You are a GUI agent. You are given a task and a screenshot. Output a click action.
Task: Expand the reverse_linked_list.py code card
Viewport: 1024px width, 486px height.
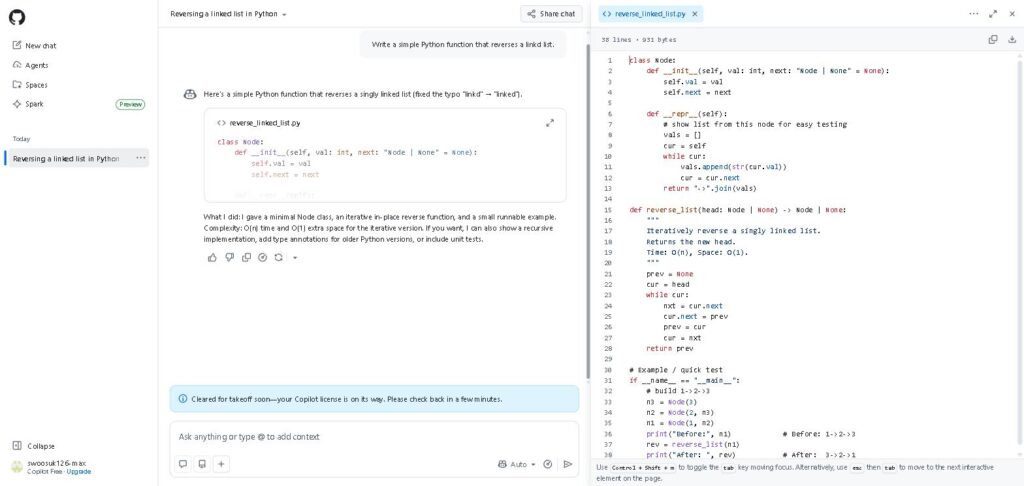click(x=550, y=123)
